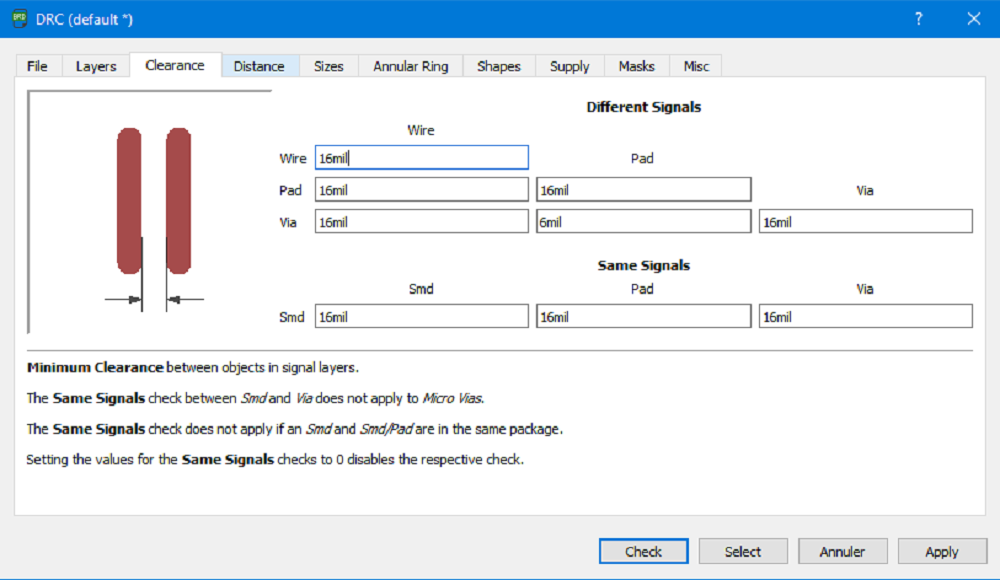Click the DRC app icon in title bar
The width and height of the screenshot is (1000, 580).
[19, 19]
